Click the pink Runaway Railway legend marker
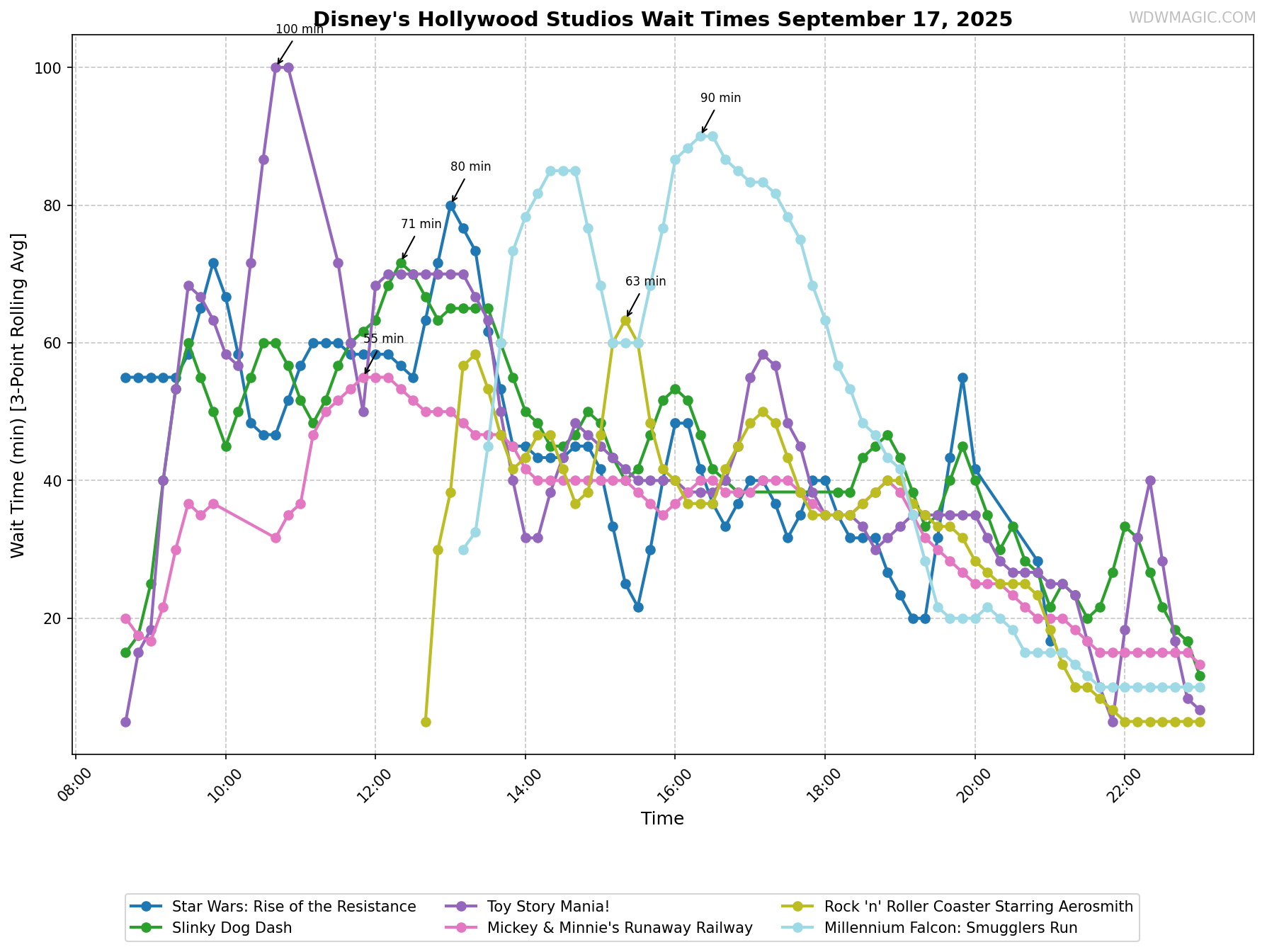This screenshot has width=1267, height=952. [x=462, y=928]
